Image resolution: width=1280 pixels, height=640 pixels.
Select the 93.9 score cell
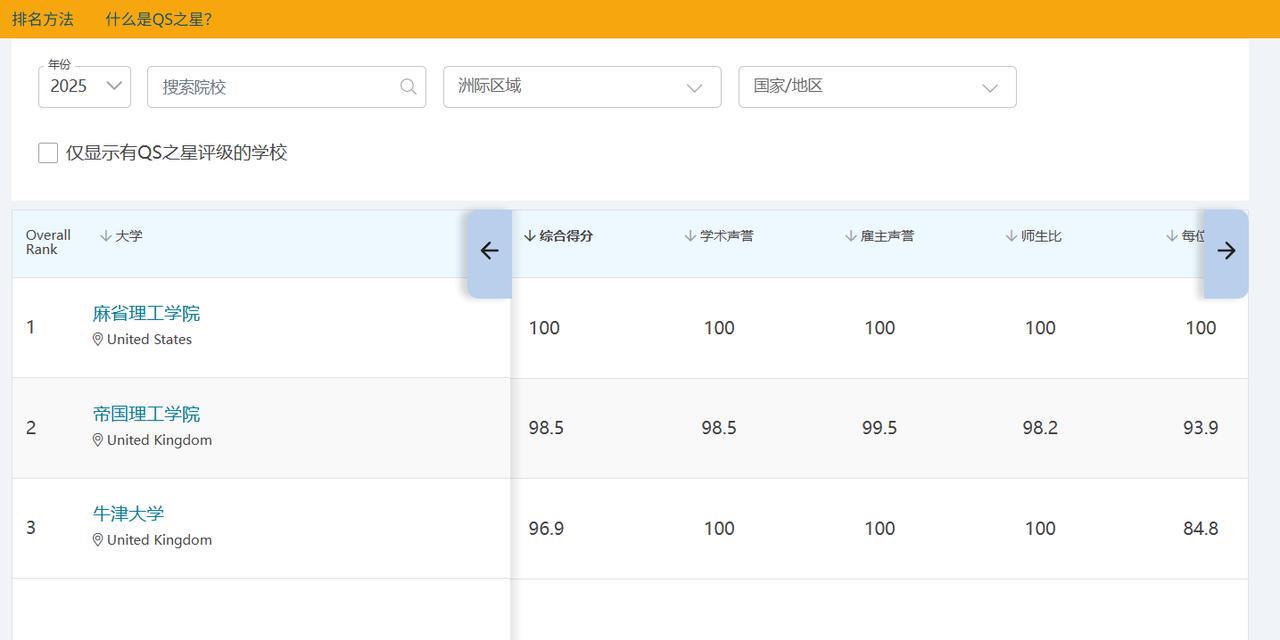coord(1200,428)
